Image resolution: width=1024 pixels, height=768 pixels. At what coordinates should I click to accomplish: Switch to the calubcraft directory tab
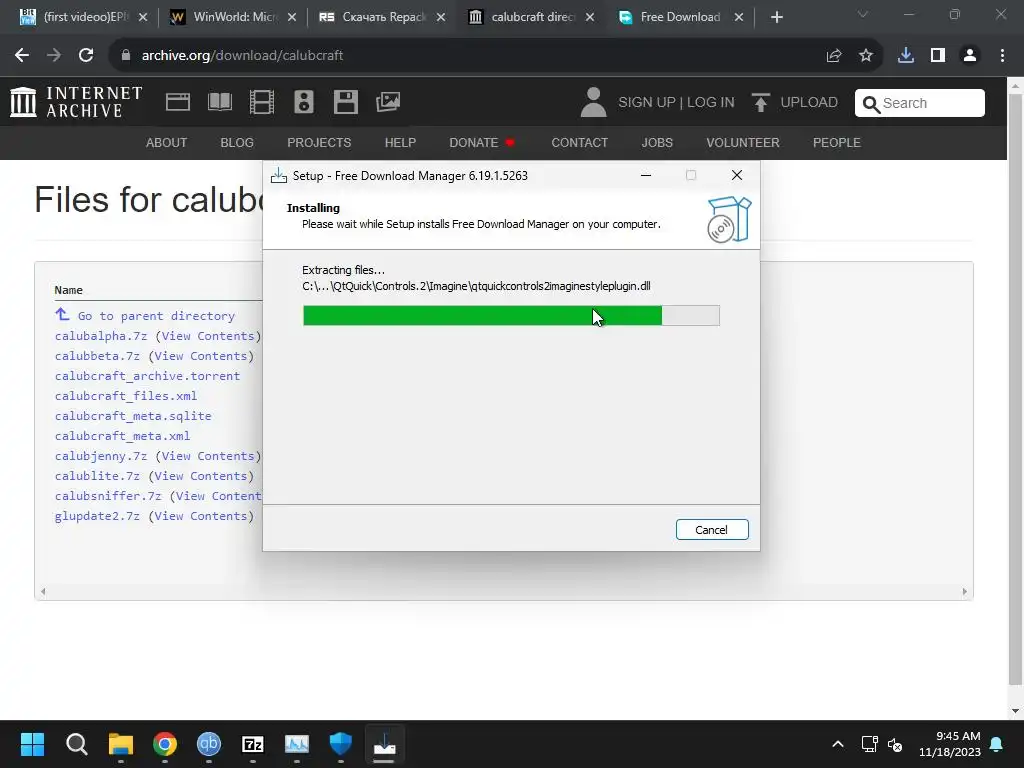(x=531, y=18)
